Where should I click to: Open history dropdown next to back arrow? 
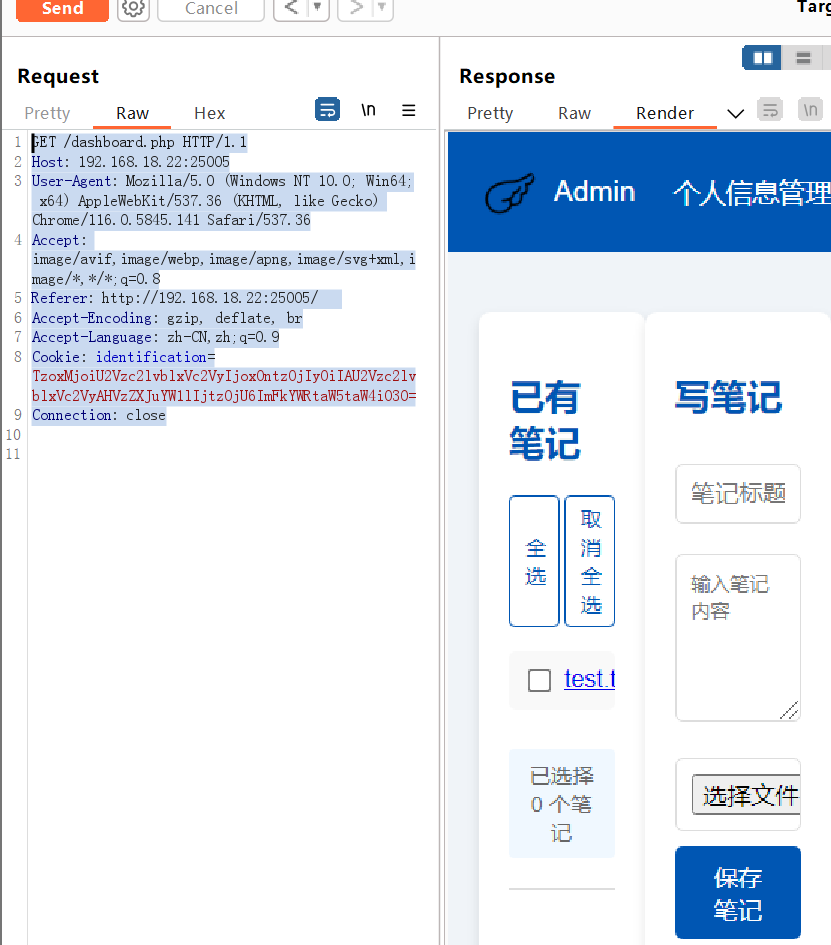pyautogui.click(x=318, y=9)
